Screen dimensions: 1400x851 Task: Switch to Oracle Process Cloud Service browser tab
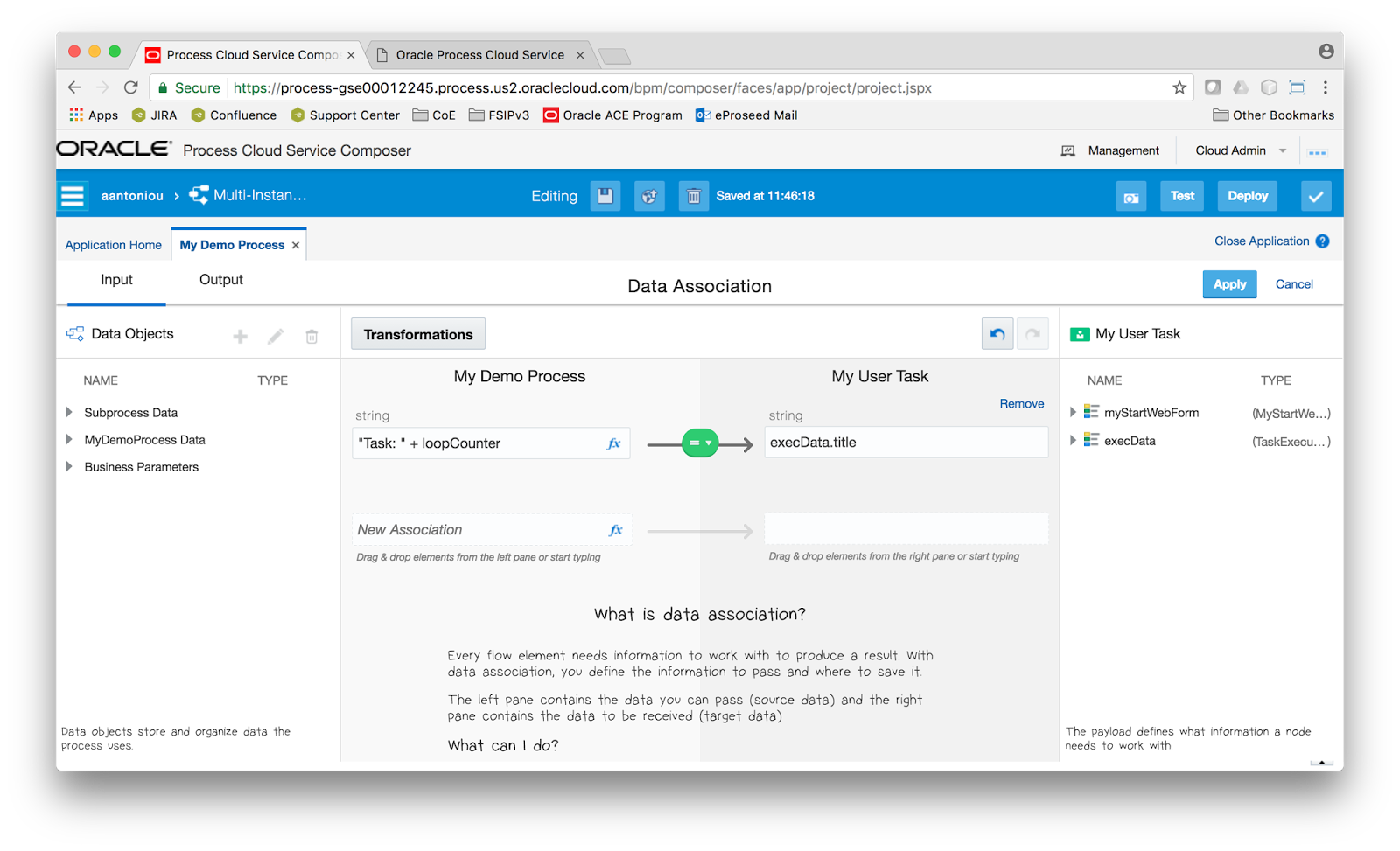coord(479,55)
